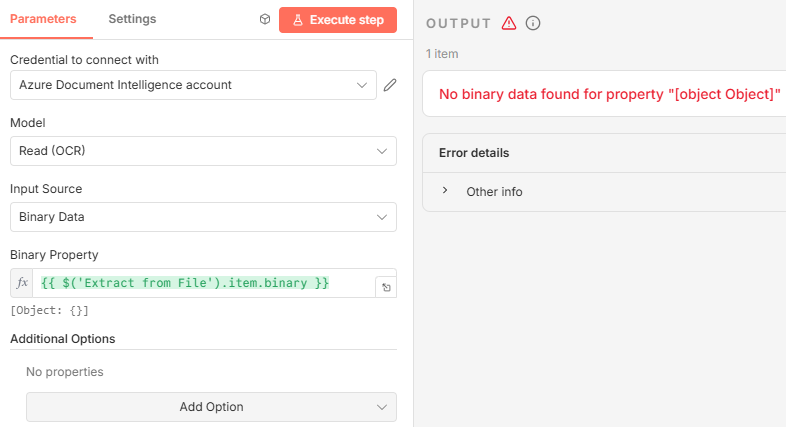Switch to the Settings tab
Image resolution: width=786 pixels, height=427 pixels.
[132, 19]
